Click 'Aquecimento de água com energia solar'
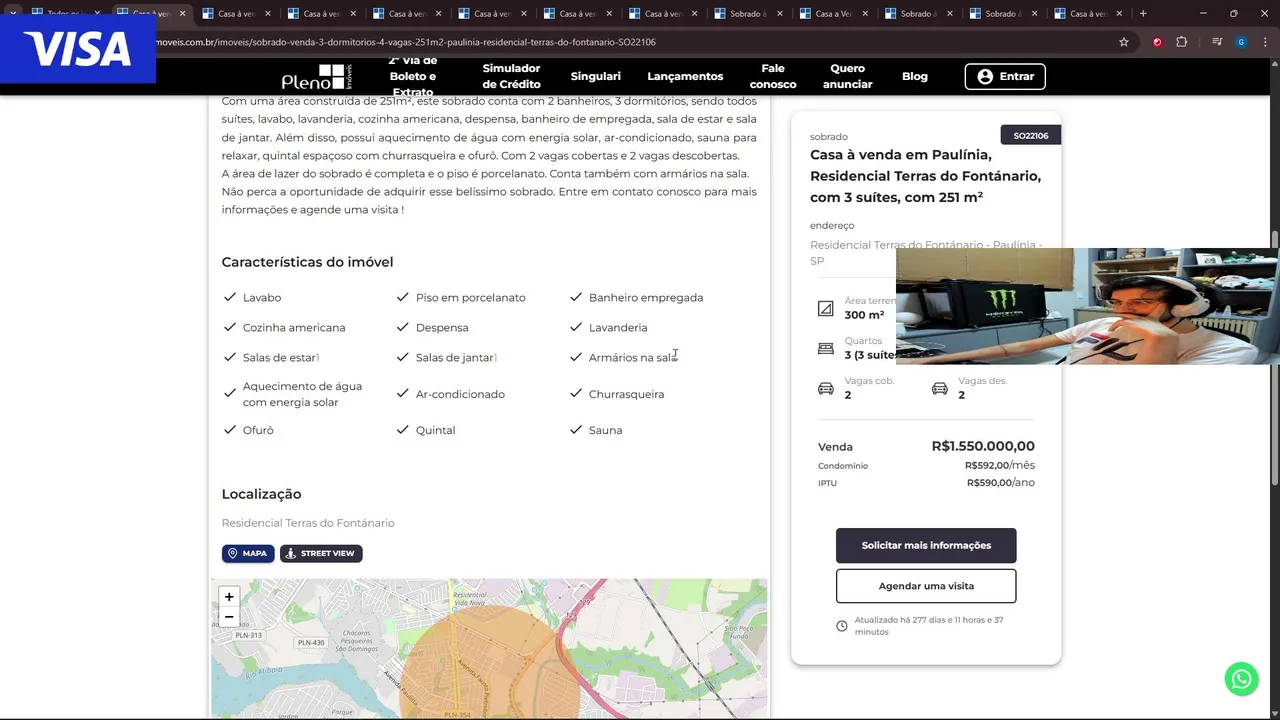This screenshot has width=1280, height=720. coord(302,394)
